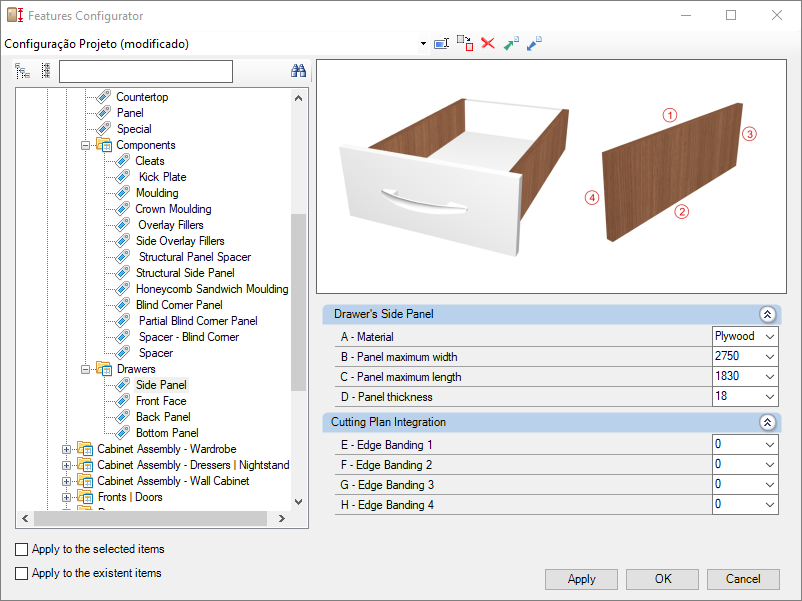Click the binoculars search icon
The image size is (802, 601).
point(298,71)
